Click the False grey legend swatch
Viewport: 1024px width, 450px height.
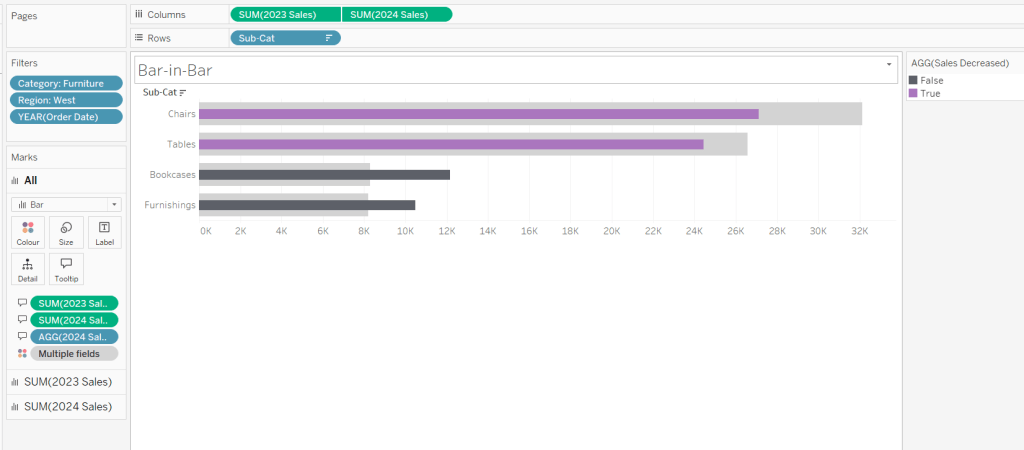click(x=913, y=80)
